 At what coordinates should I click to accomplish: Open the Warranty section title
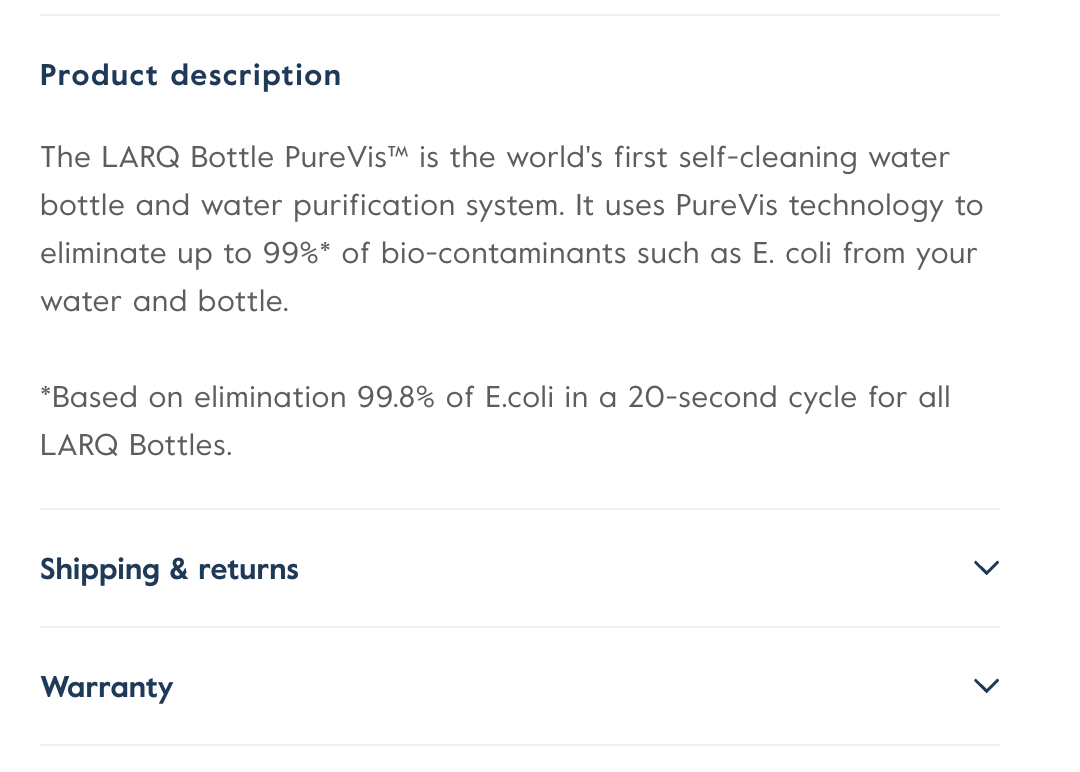pyautogui.click(x=107, y=687)
